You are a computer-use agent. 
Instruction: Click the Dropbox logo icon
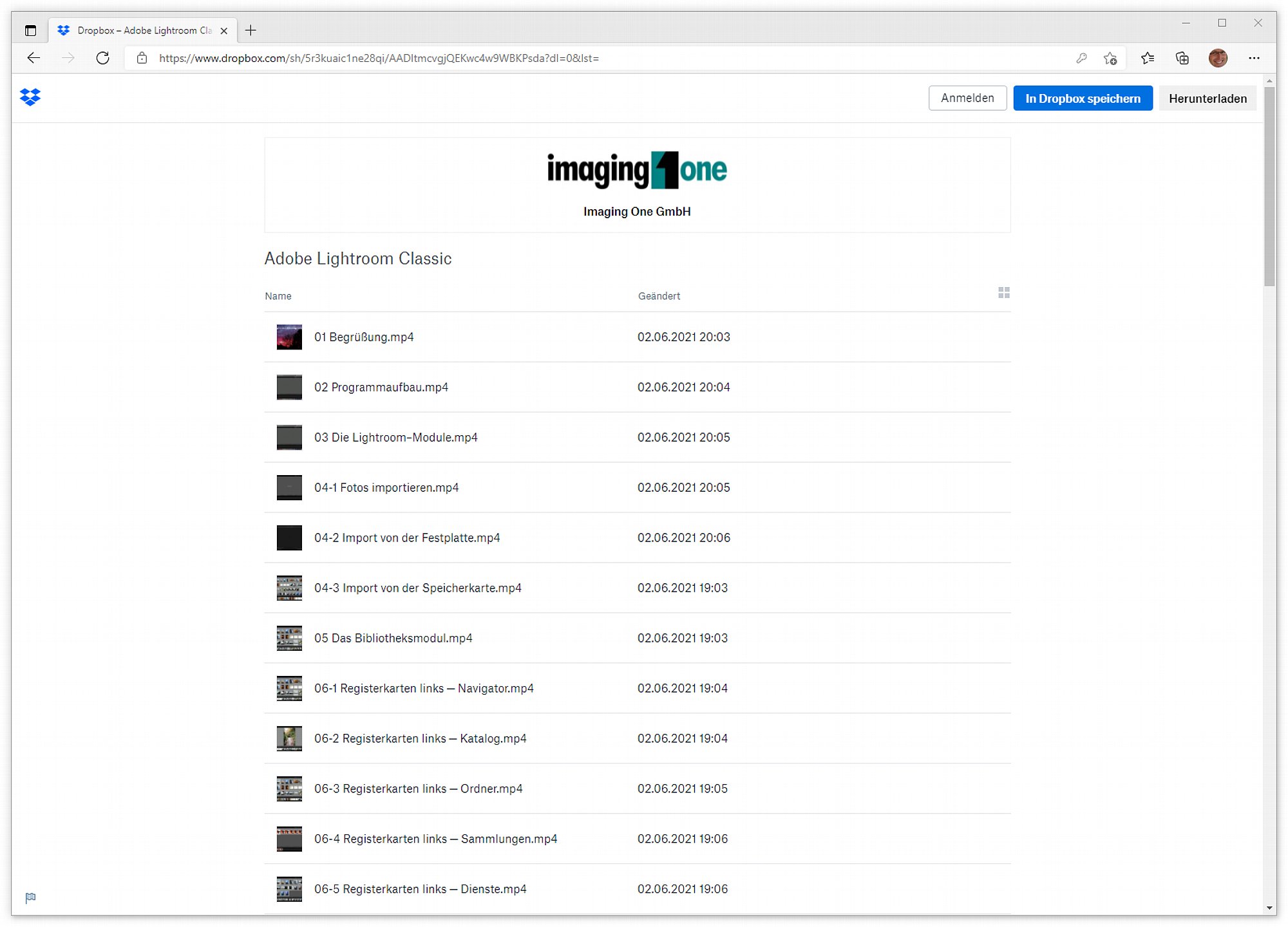click(30, 97)
